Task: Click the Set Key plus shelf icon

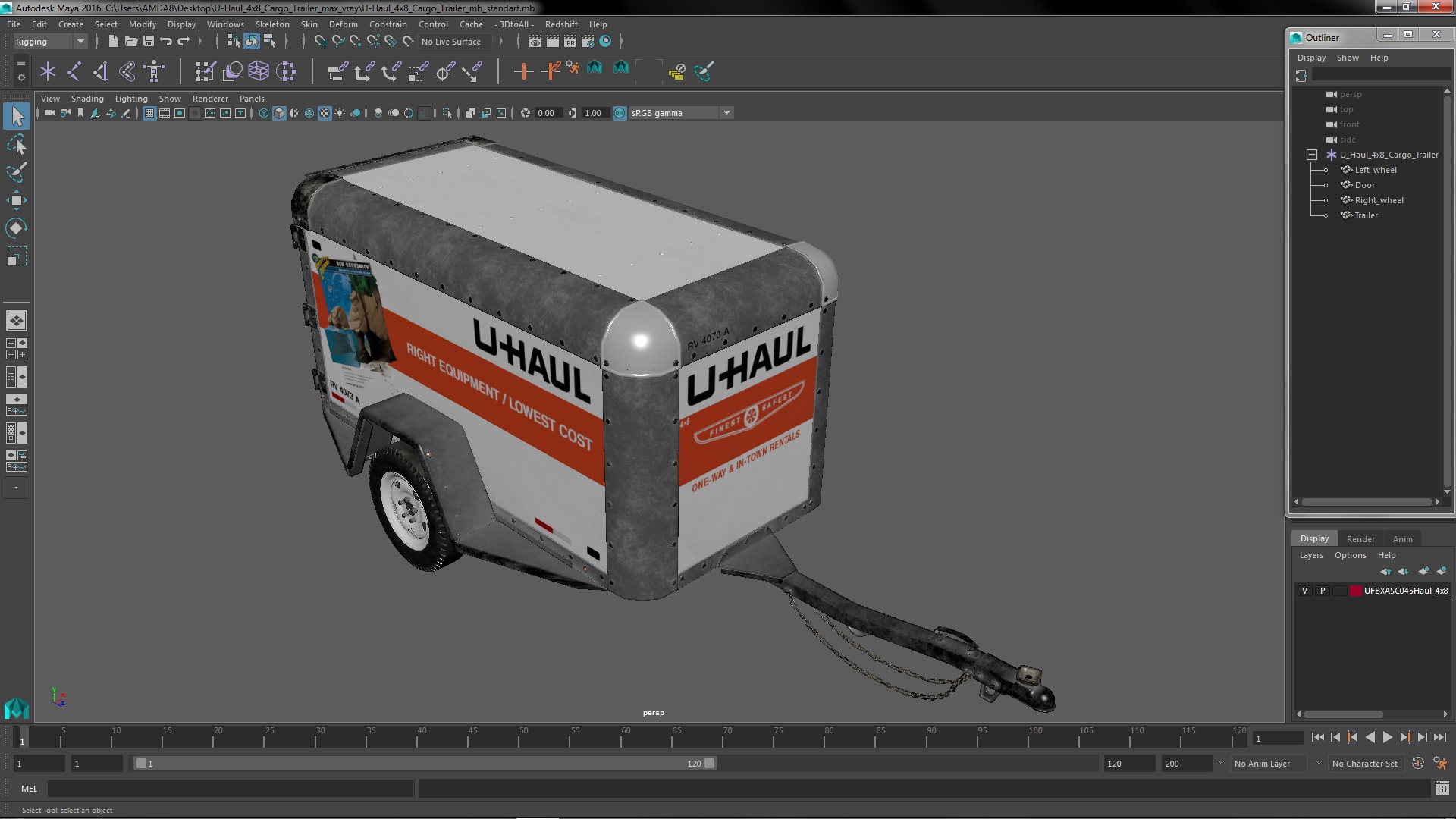Action: 523,71
